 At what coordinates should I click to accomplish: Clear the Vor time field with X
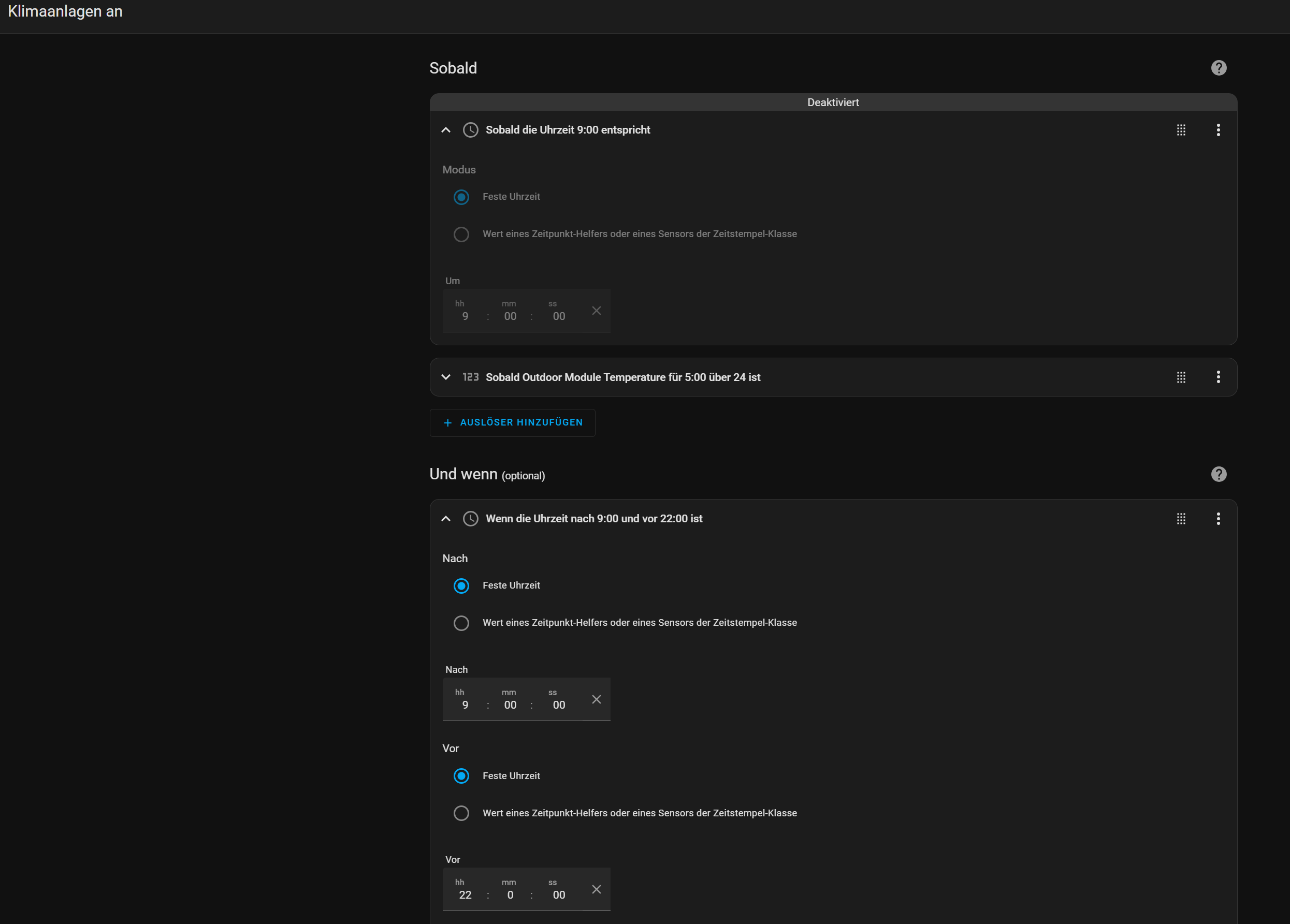click(596, 889)
